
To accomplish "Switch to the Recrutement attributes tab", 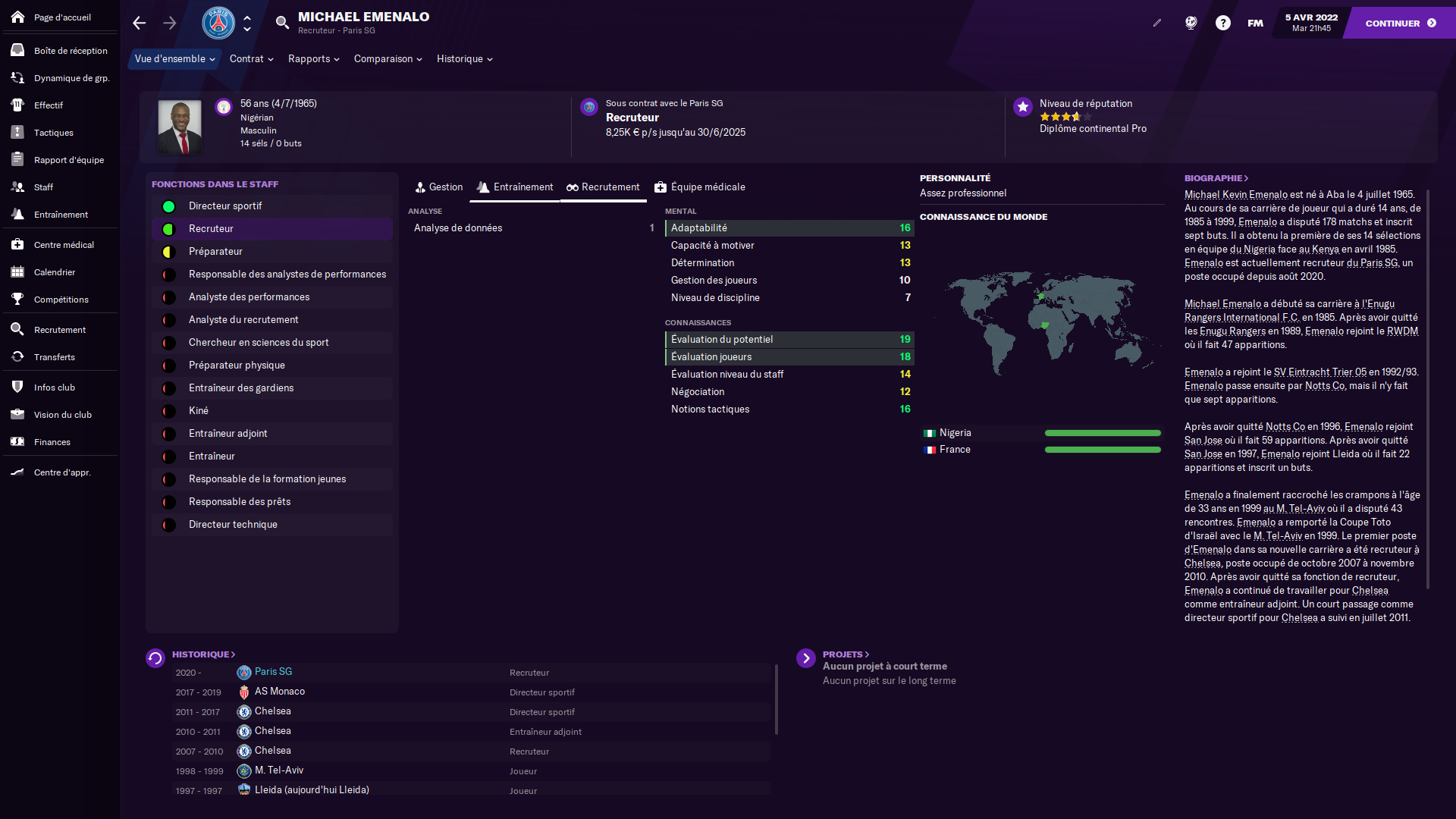I will (603, 187).
